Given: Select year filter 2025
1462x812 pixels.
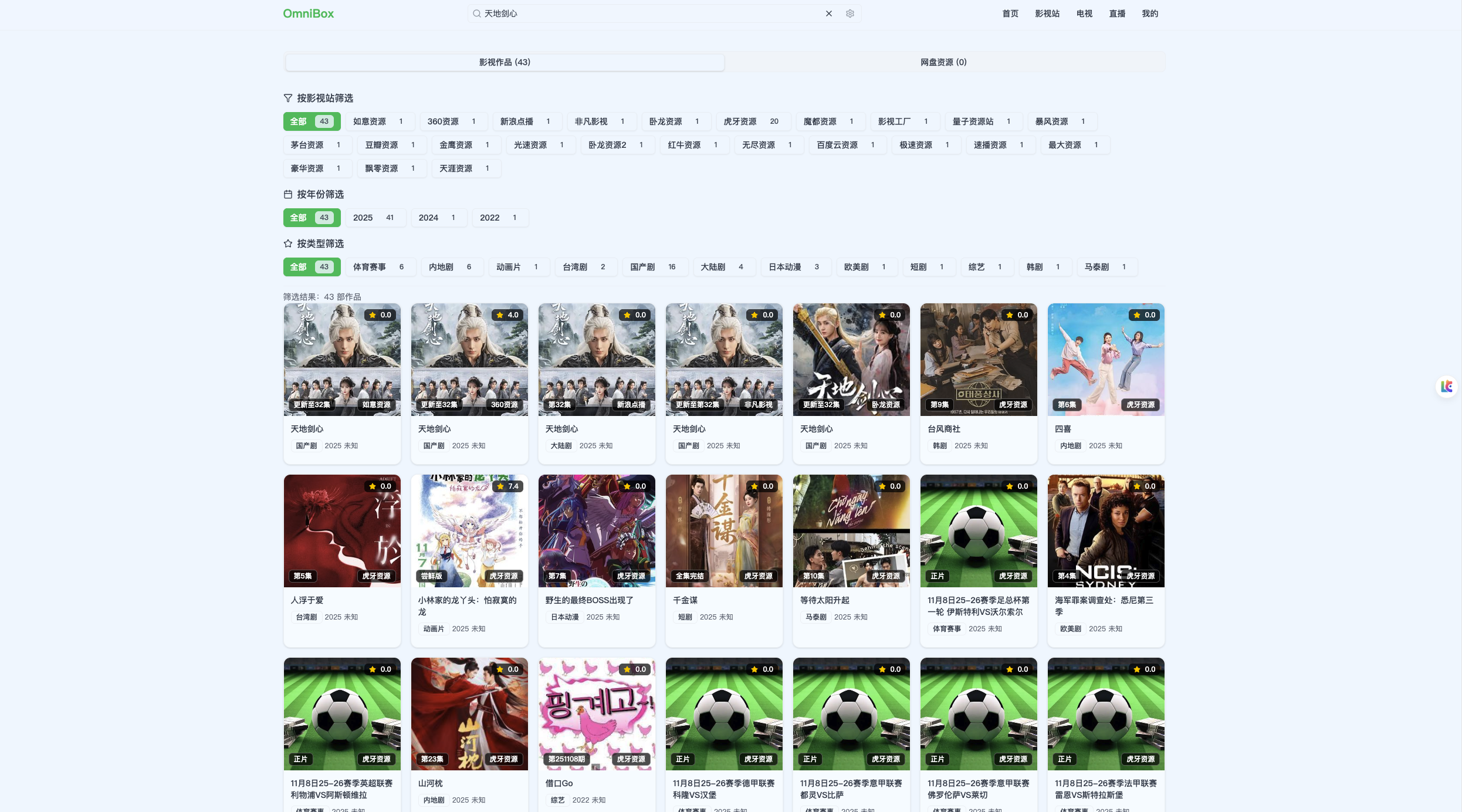Looking at the screenshot, I should coord(375,218).
